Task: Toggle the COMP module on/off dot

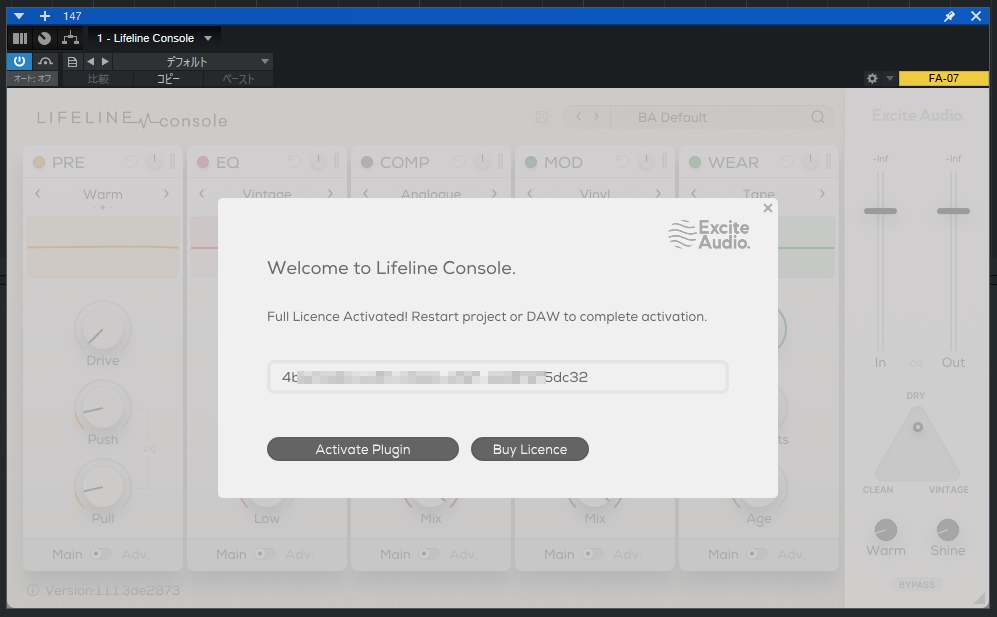Action: pyautogui.click(x=367, y=162)
